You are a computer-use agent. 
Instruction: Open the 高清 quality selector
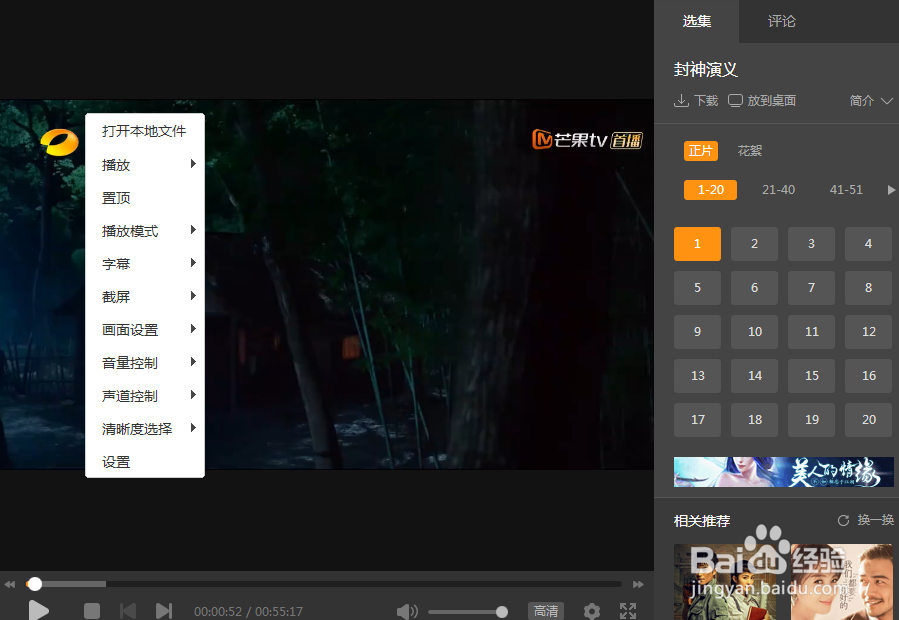(546, 611)
